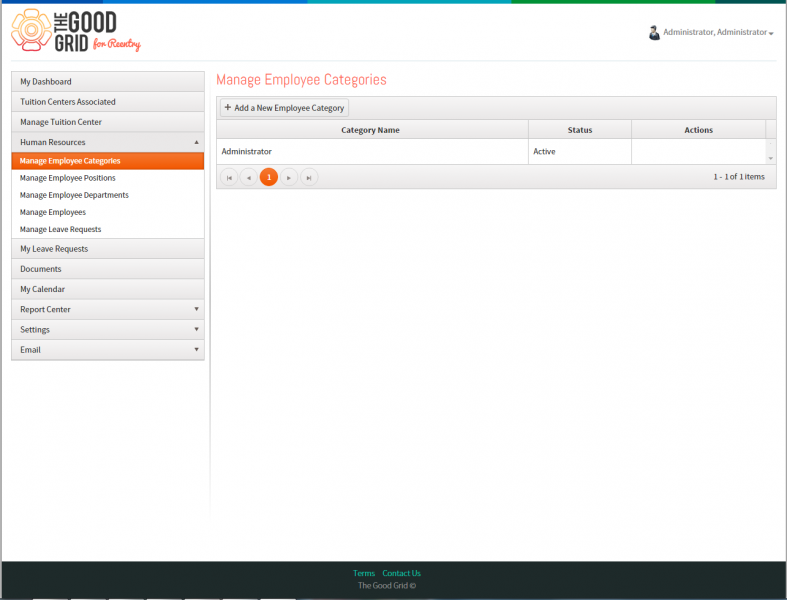
Task: Expand the Report Center section
Action: (107, 309)
